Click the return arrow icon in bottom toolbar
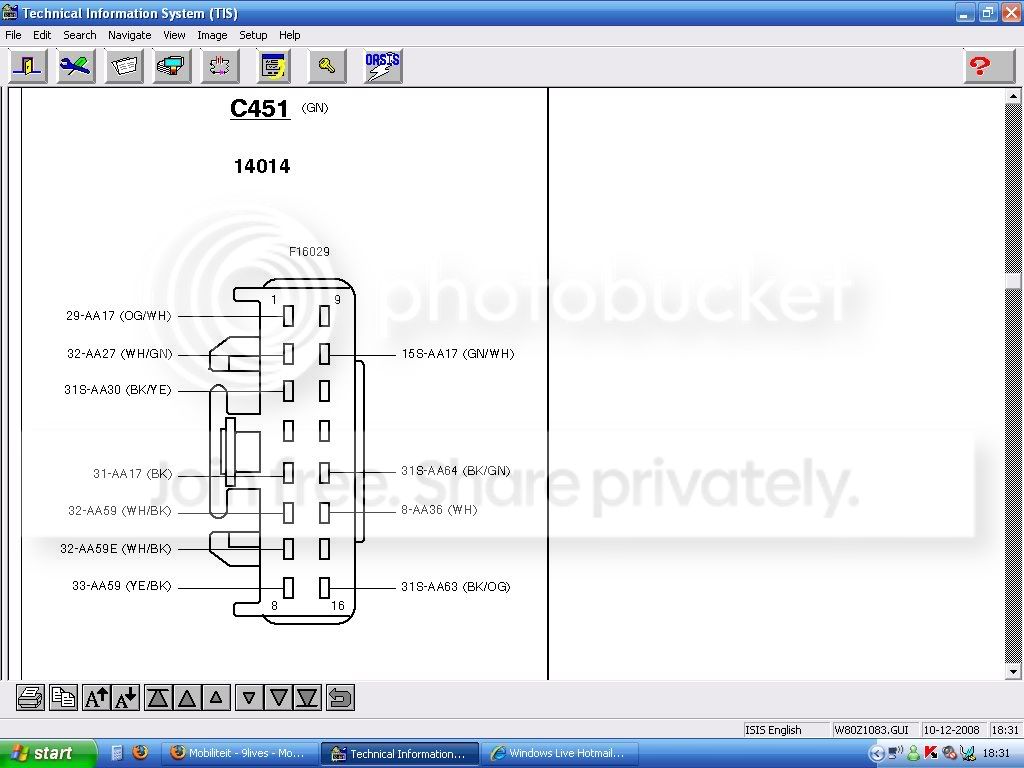Screen dimensions: 1024x768 (x=340, y=698)
